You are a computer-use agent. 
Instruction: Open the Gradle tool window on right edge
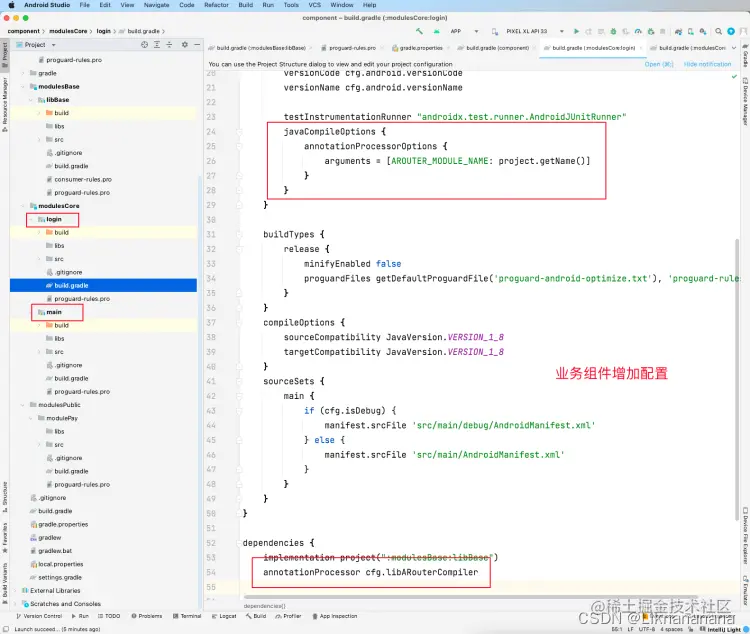(x=745, y=56)
